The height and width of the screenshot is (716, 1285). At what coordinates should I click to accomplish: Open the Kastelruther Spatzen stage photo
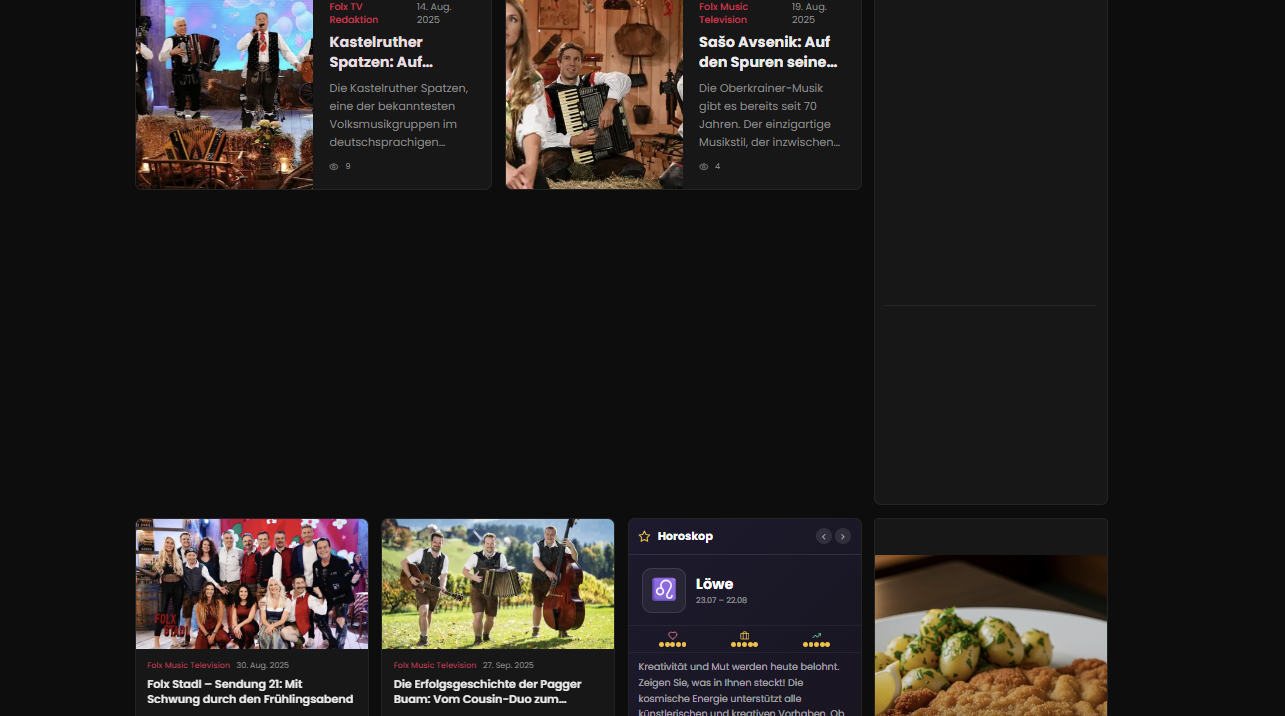pos(225,94)
